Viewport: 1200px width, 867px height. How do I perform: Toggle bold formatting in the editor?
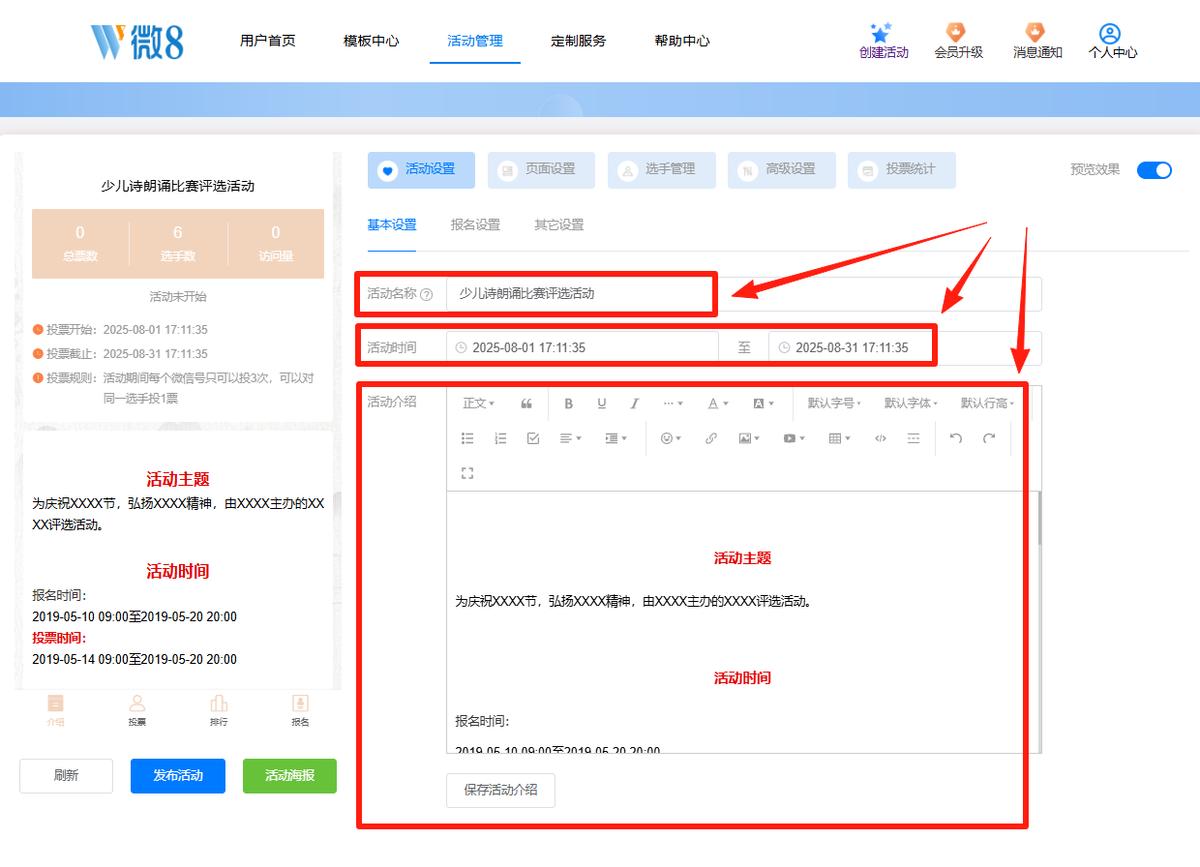pos(569,403)
